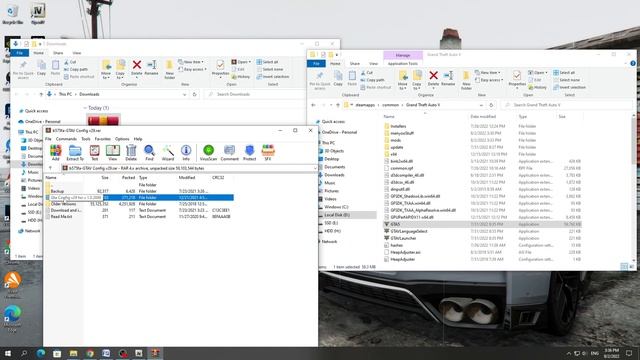Click the WinRAR Extract To icon
Image resolution: width=640 pixels, height=360 pixels.
(75, 152)
